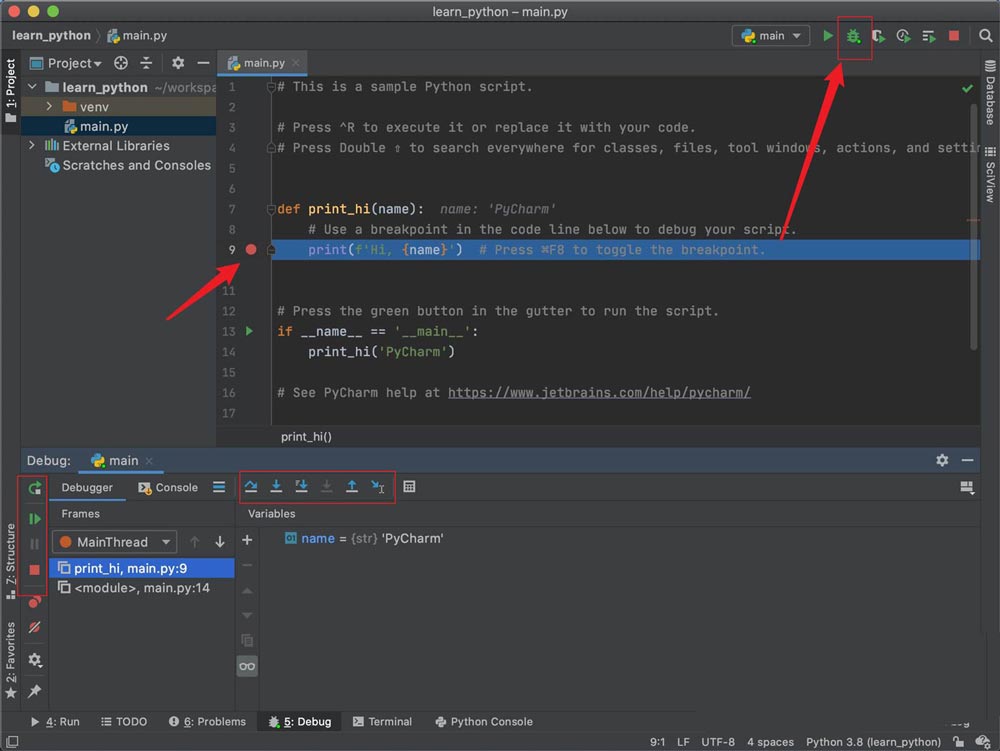Toggle watches in Variables view

247,666
